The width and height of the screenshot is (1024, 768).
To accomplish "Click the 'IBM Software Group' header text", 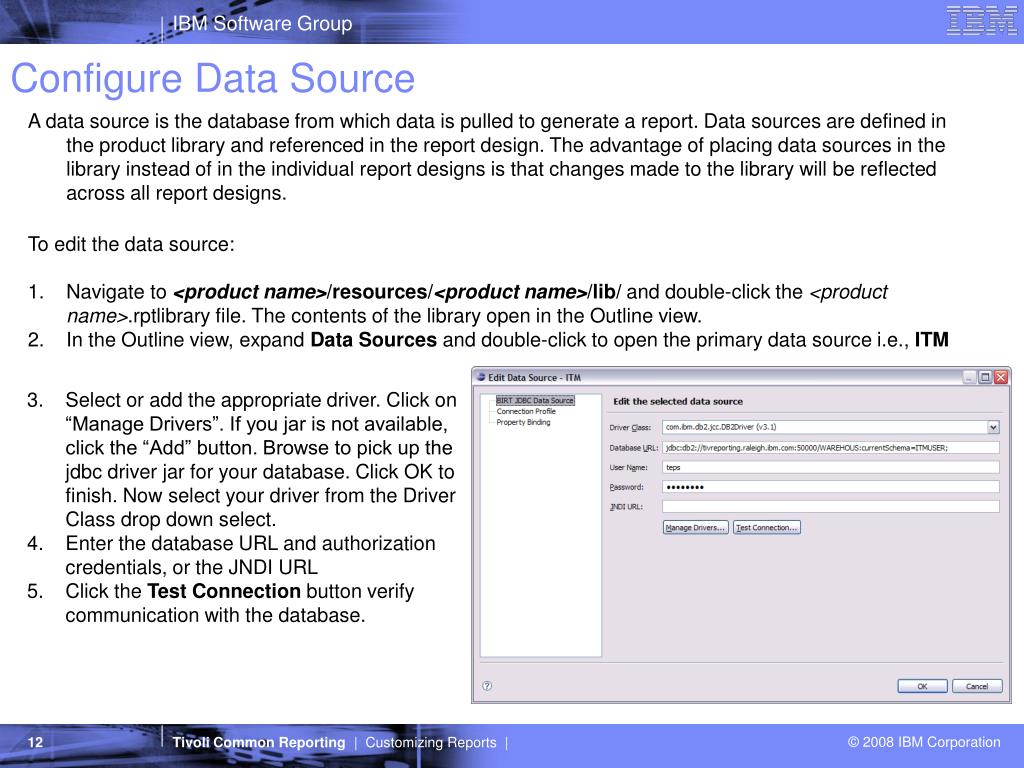I will [x=263, y=24].
